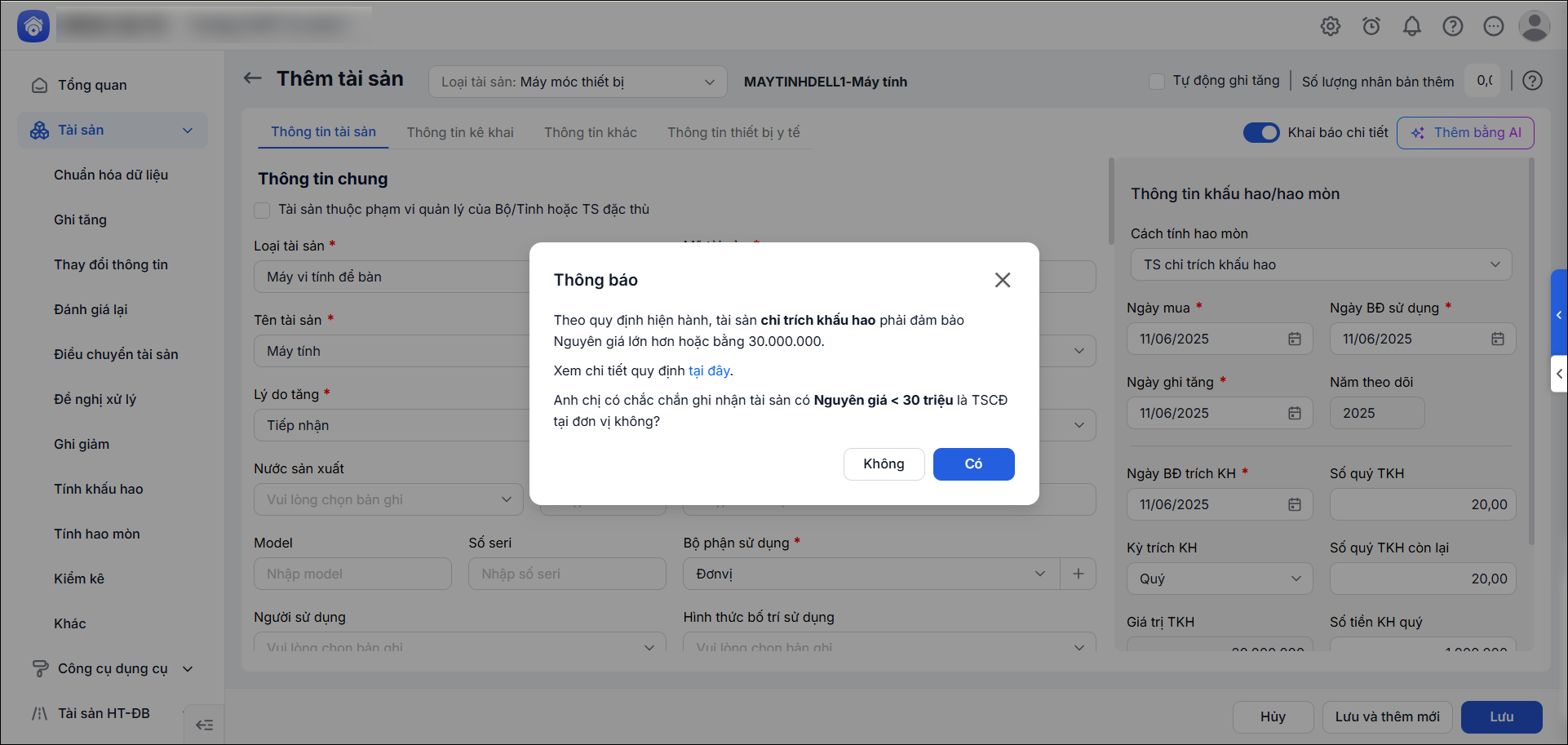Open Tính hao mòn menu item
Image resolution: width=1568 pixels, height=745 pixels.
pos(97,534)
